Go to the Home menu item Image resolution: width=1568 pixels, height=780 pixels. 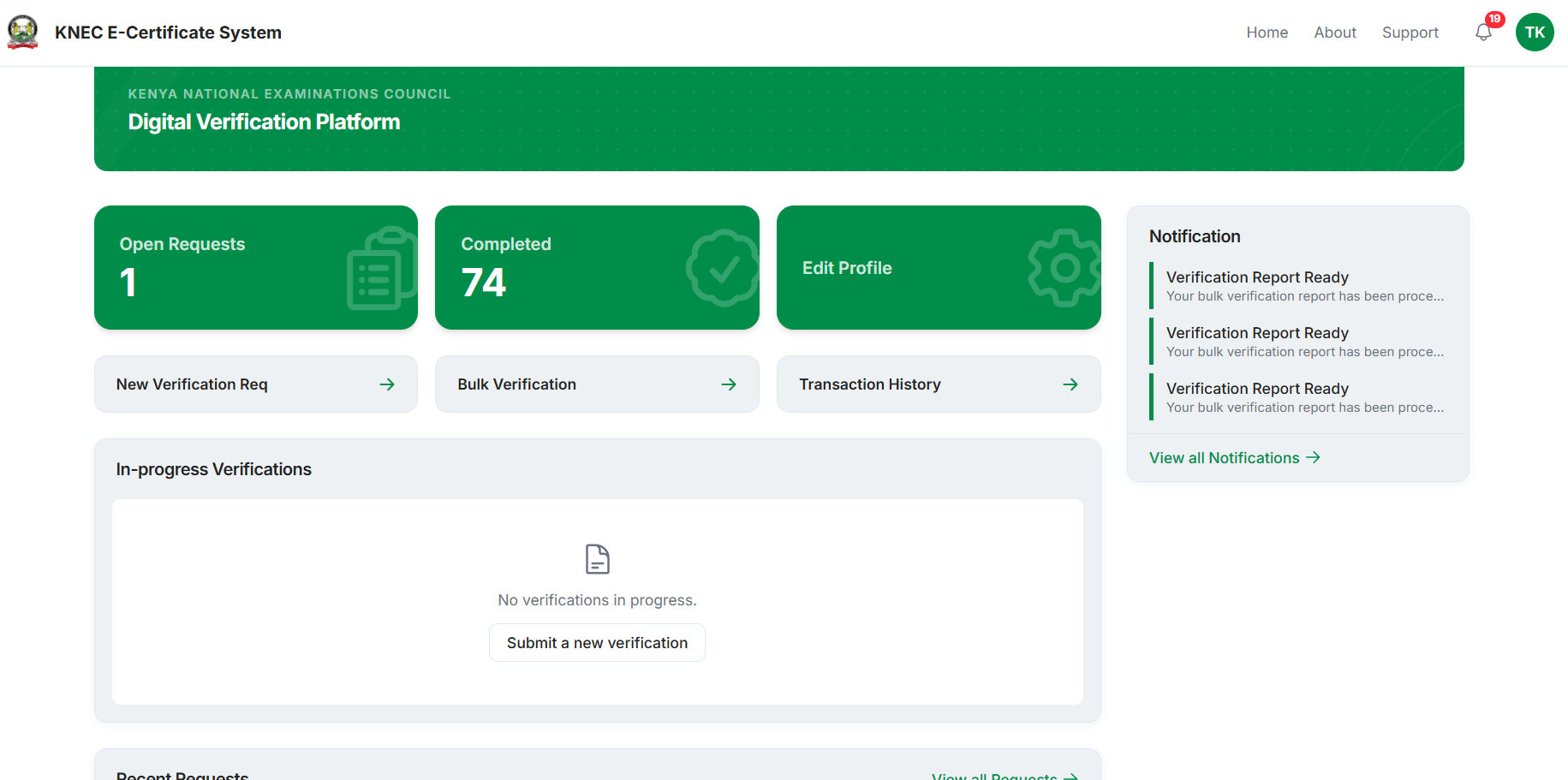point(1267,33)
